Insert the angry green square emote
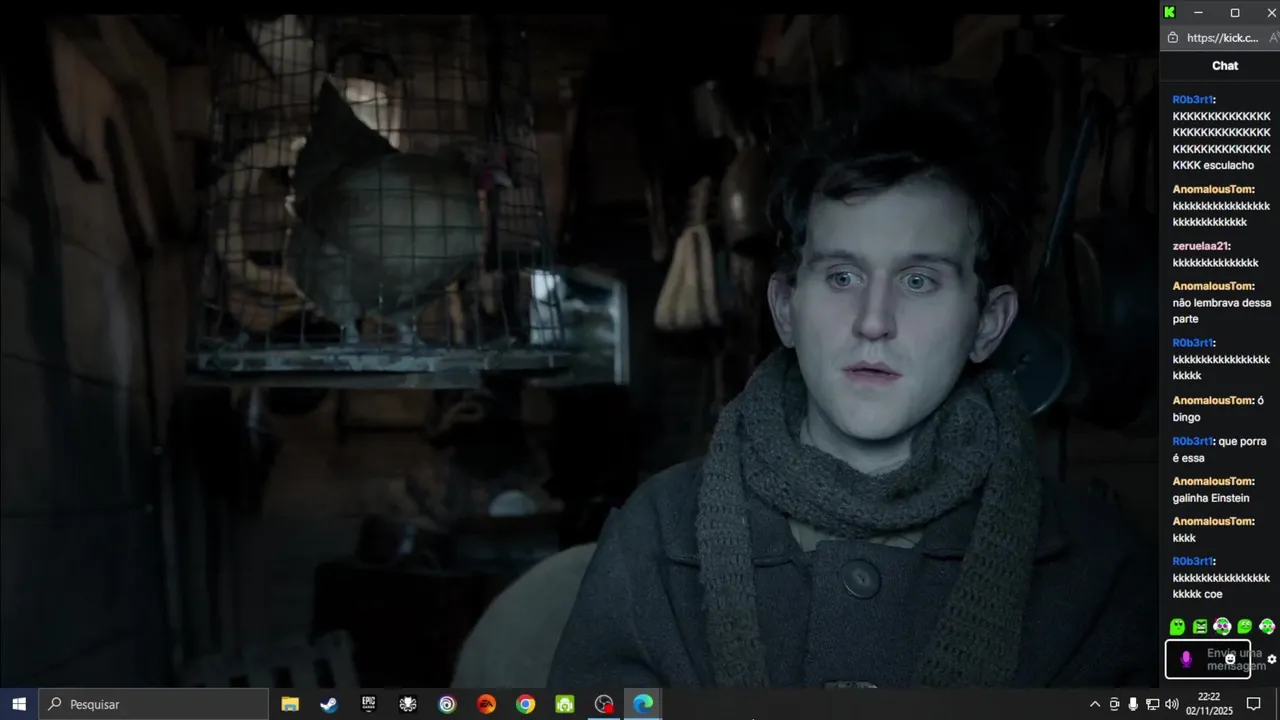This screenshot has height=720, width=1280. [x=1200, y=627]
